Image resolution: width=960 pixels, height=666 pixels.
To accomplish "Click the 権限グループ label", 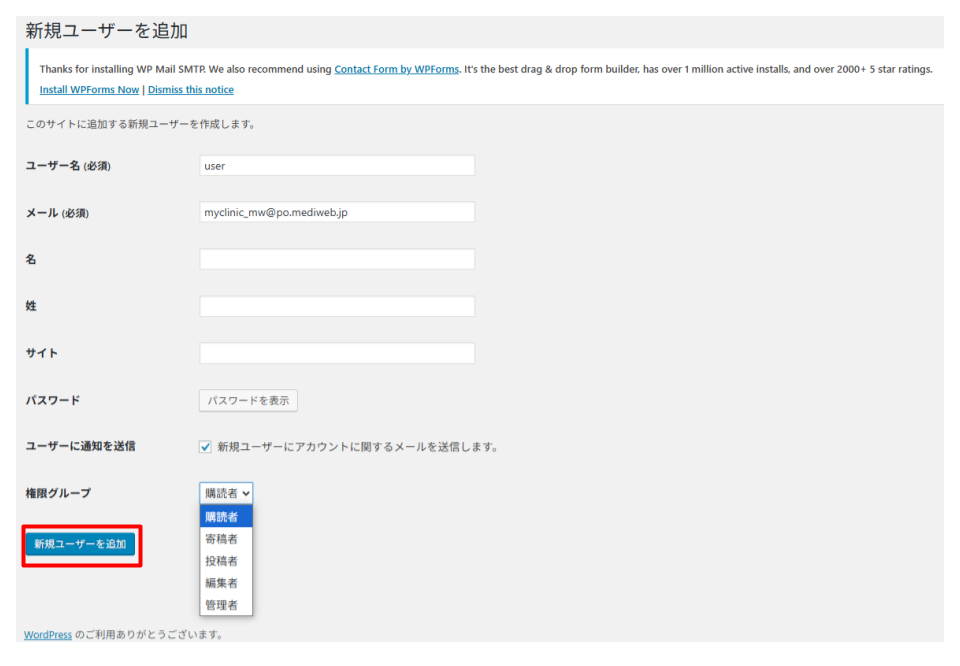I will [x=58, y=493].
